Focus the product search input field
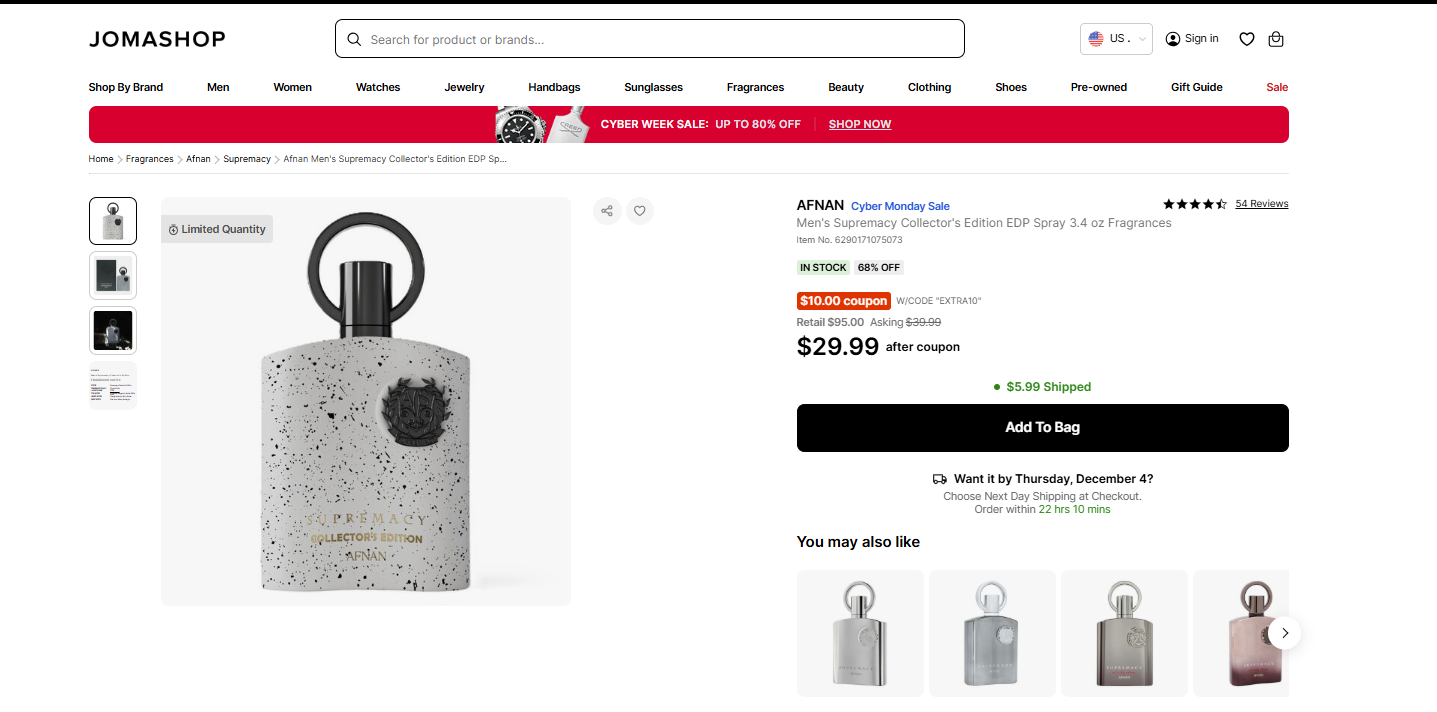 [660, 39]
